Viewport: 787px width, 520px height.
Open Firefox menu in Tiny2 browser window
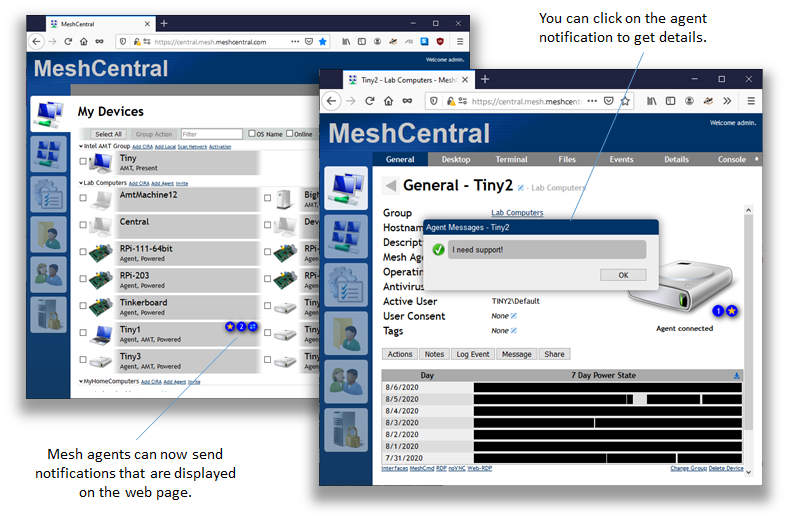tap(751, 101)
